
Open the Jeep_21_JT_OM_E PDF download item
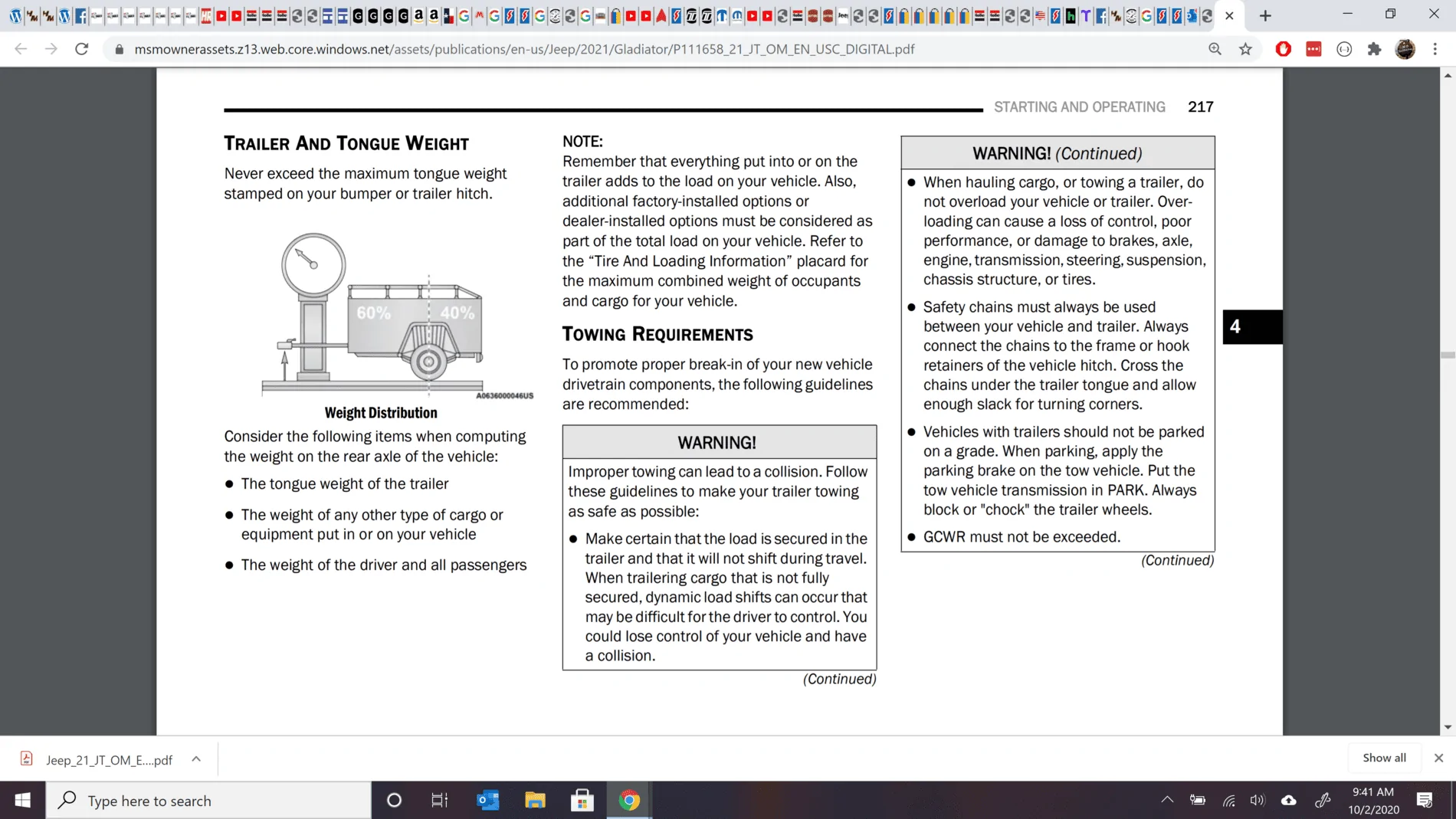coord(98,759)
